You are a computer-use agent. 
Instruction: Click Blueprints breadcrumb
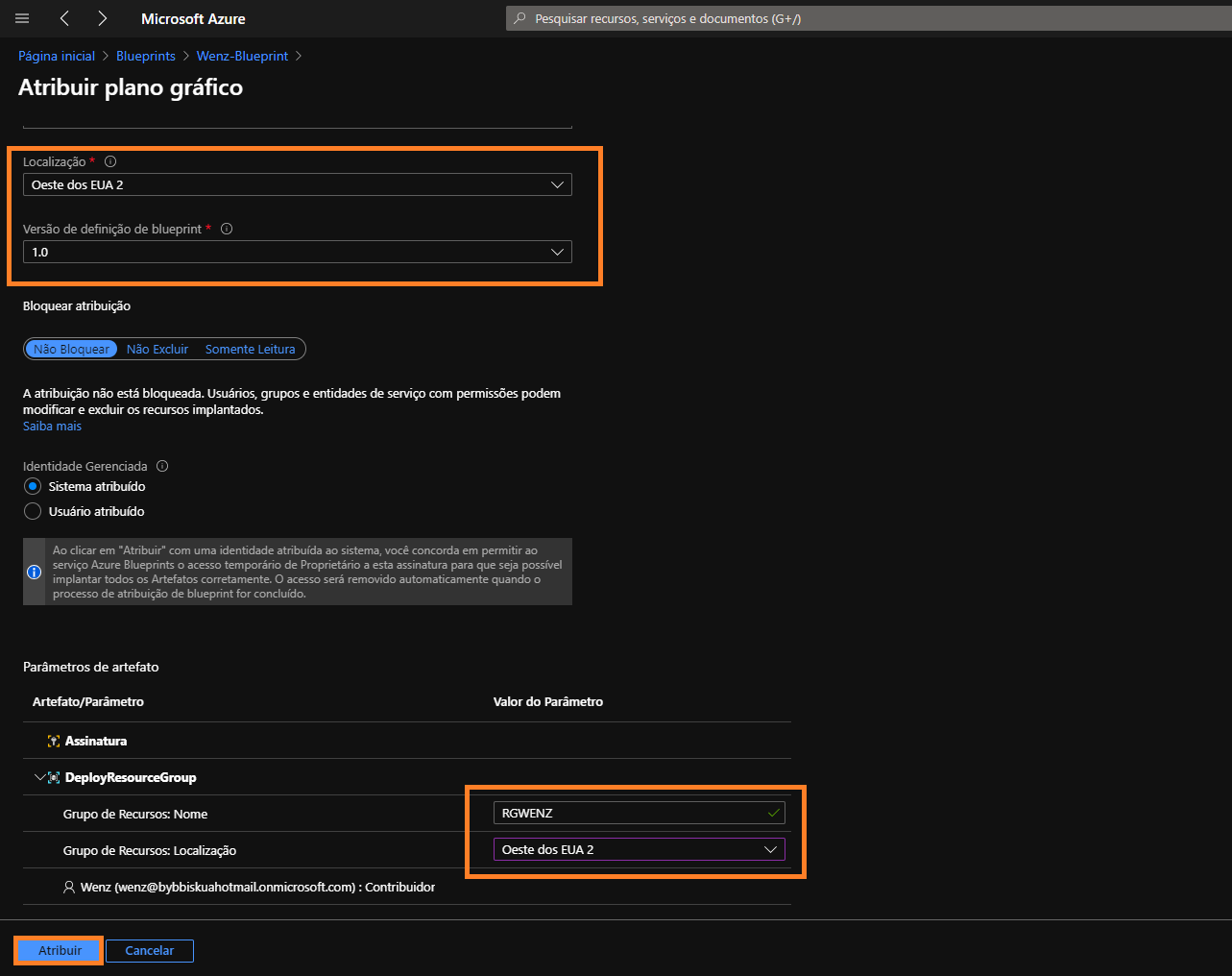pos(146,56)
